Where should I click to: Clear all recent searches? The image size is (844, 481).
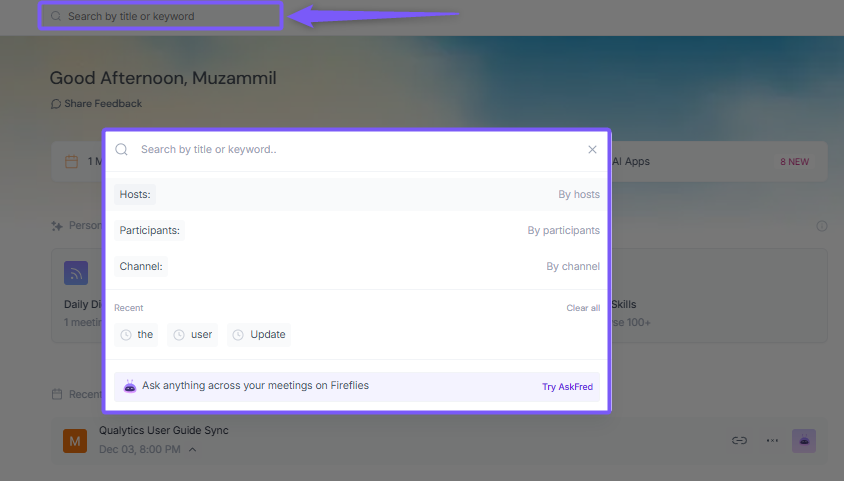pyautogui.click(x=583, y=308)
